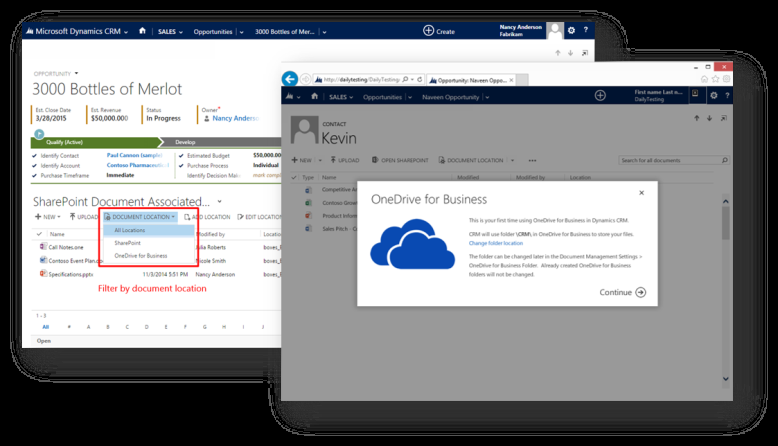778x446 pixels.
Task: Click Continue in the OneDrive dialog
Action: click(x=622, y=292)
